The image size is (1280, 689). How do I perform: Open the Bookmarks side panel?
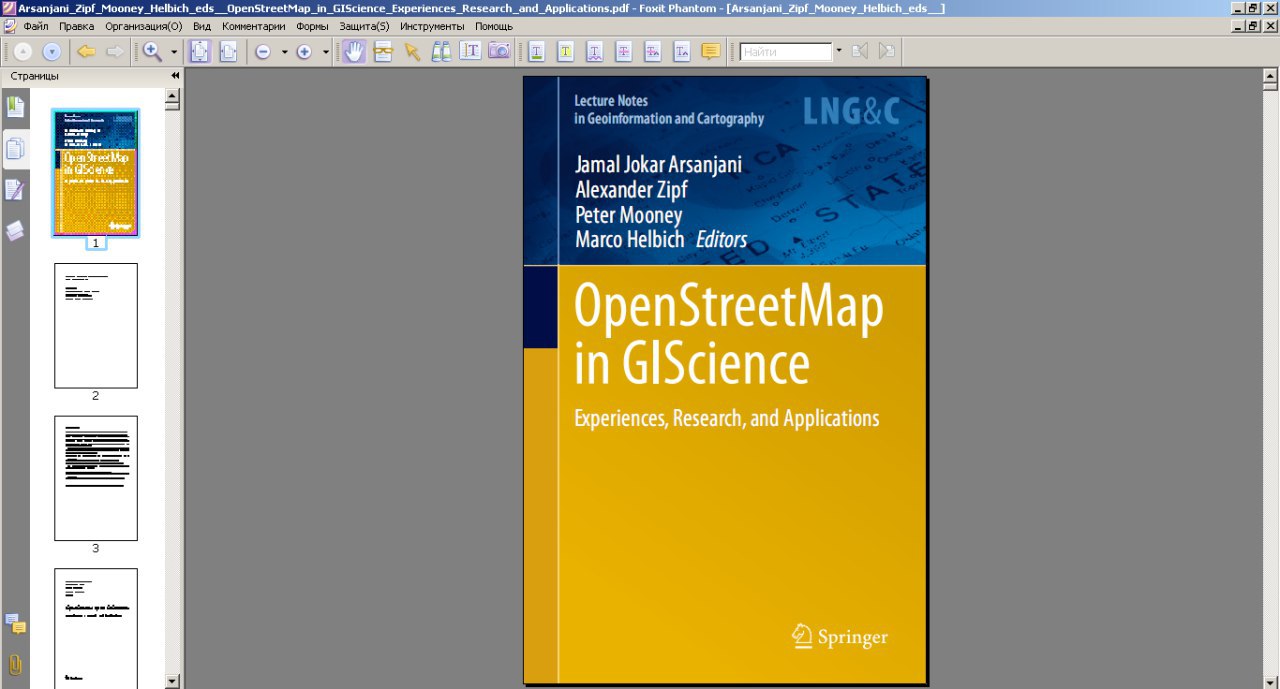coord(15,106)
